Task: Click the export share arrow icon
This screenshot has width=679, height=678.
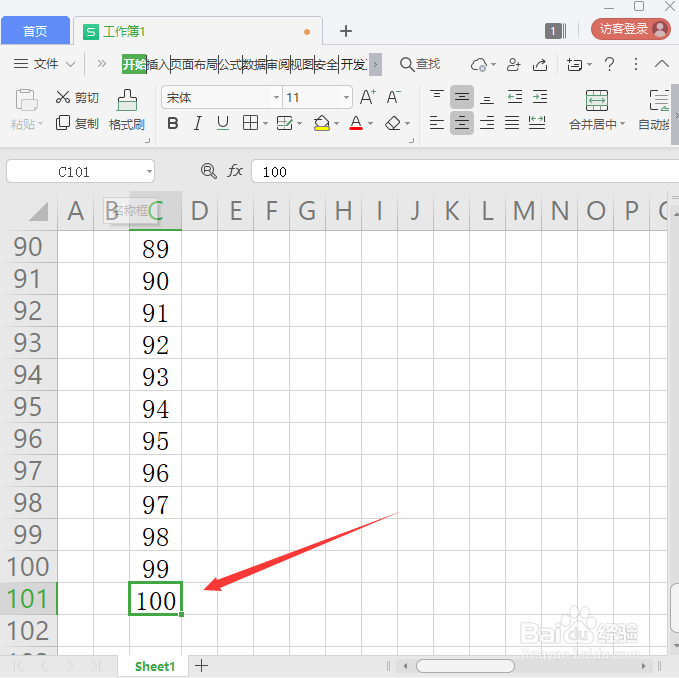Action: (x=540, y=65)
